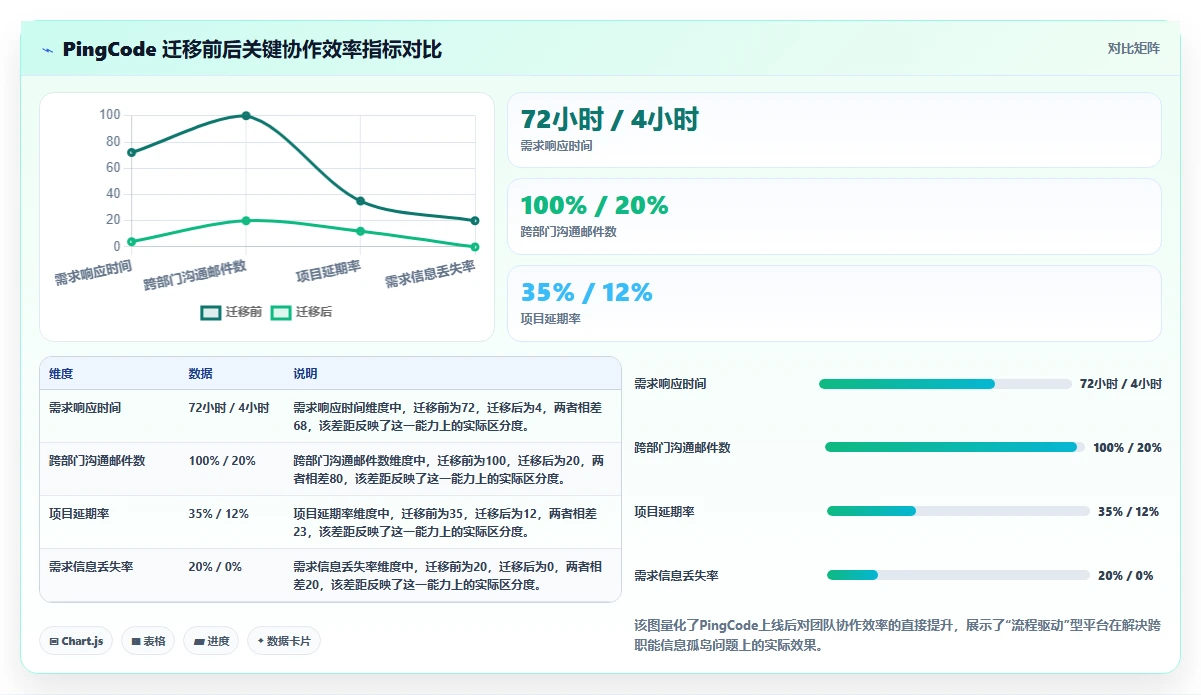1201x695 pixels.
Task: Click the 60 y-axis tick label
Action: tap(113, 168)
